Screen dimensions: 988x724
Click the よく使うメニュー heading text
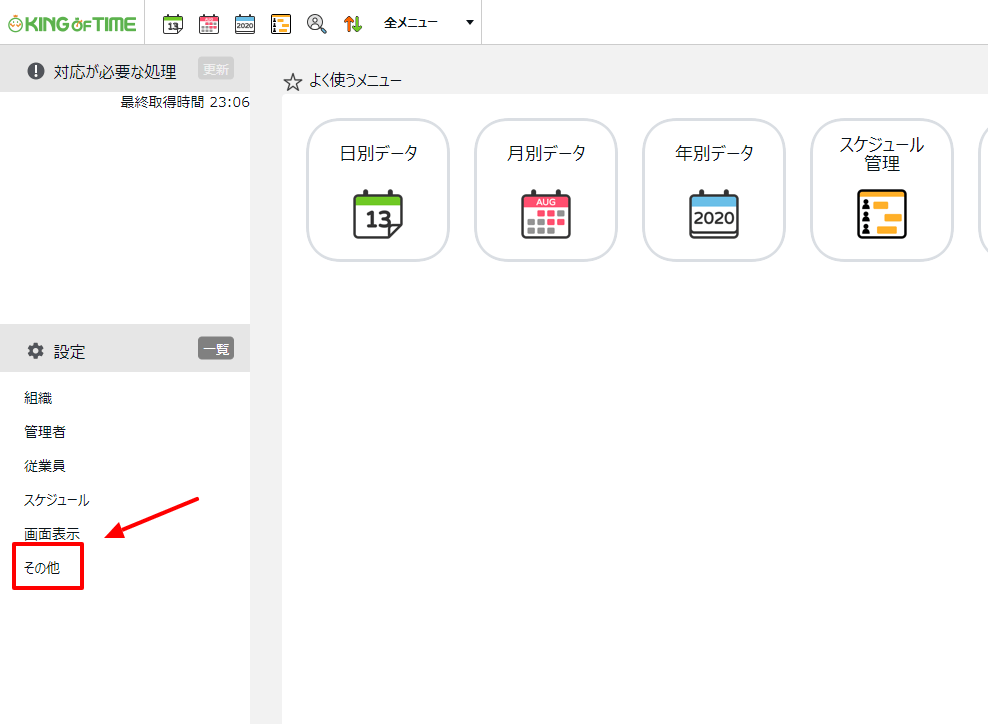[x=355, y=81]
